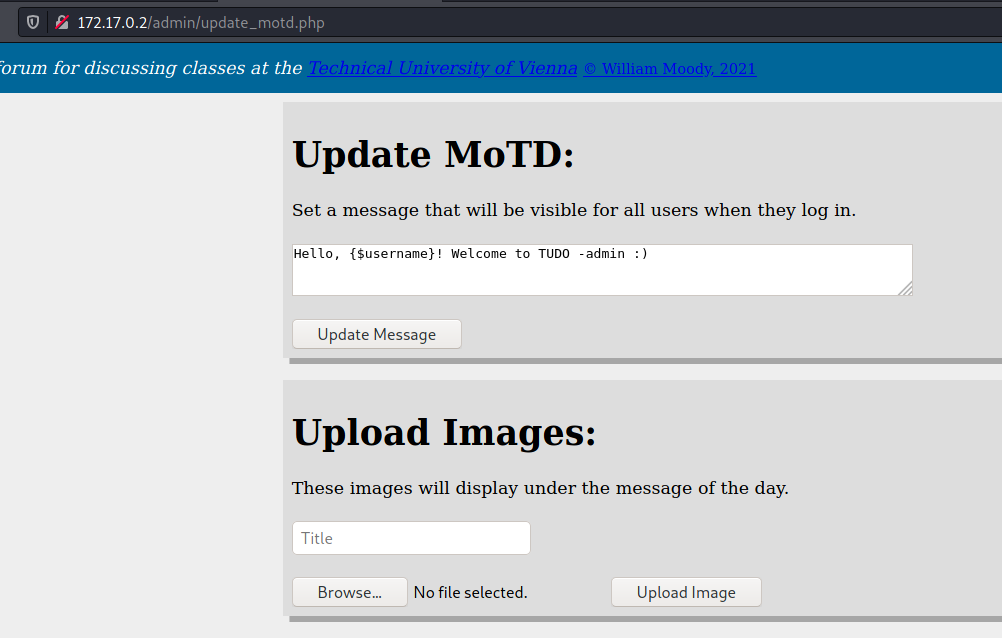Viewport: 1002px width, 638px height.
Task: Click the Upload Image button
Action: coord(686,593)
